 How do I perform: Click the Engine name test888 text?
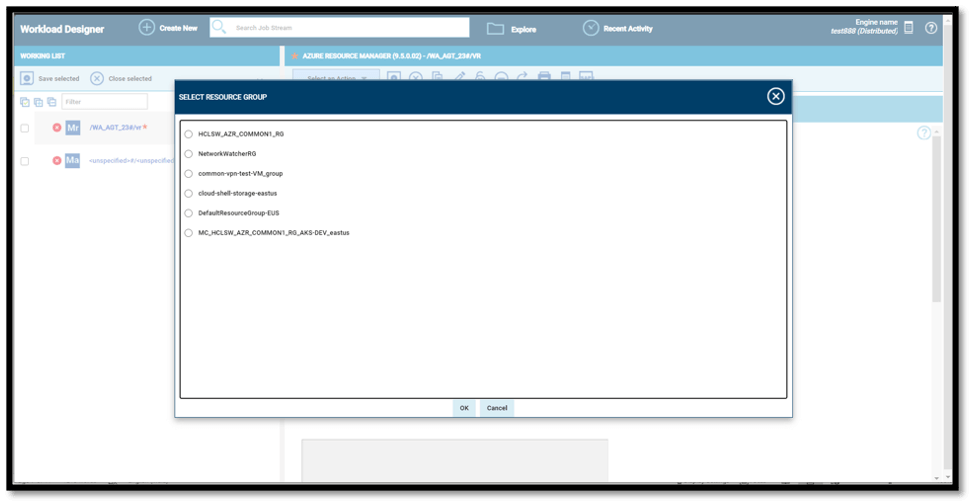click(x=864, y=27)
